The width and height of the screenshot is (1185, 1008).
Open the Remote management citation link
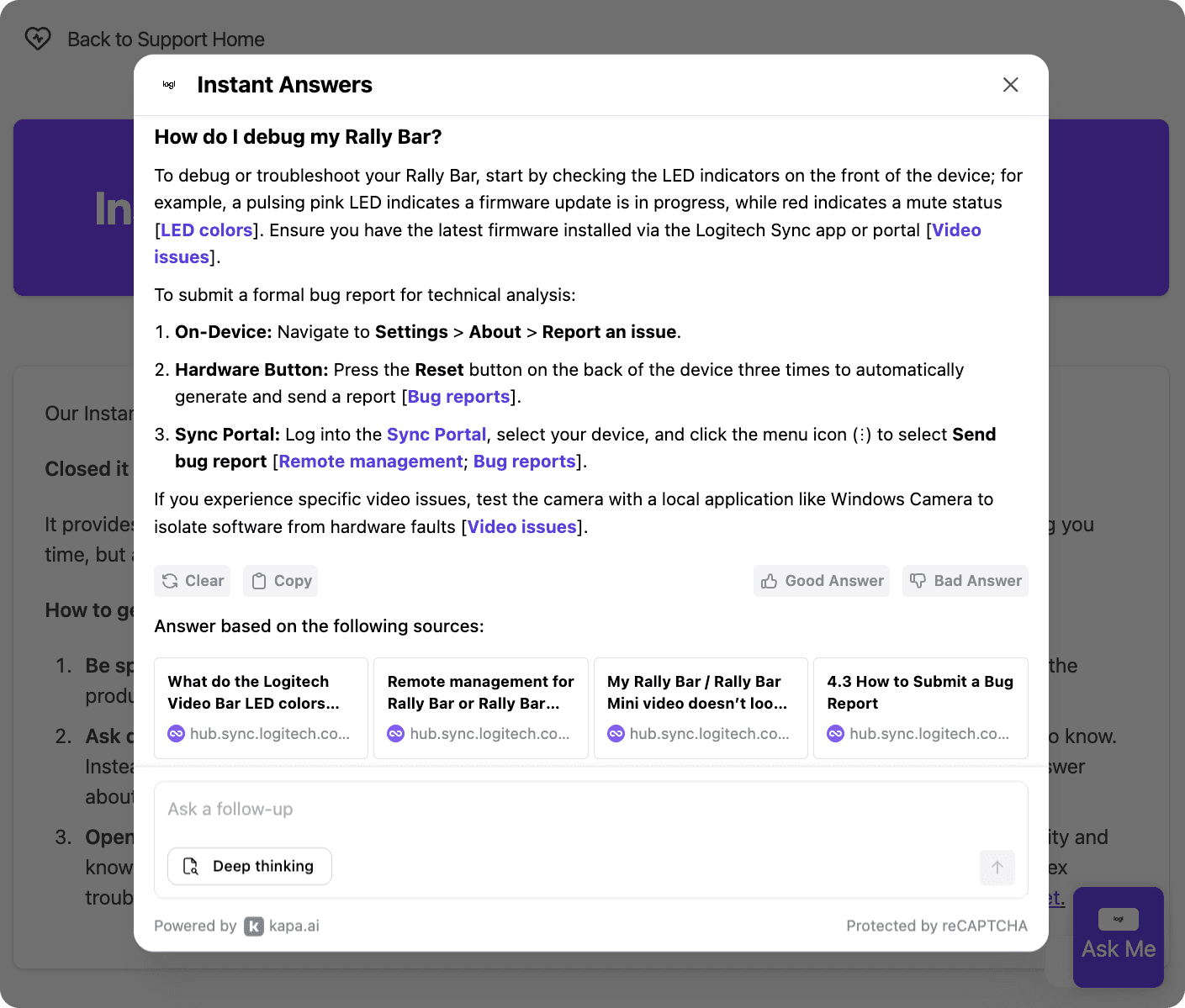(371, 462)
